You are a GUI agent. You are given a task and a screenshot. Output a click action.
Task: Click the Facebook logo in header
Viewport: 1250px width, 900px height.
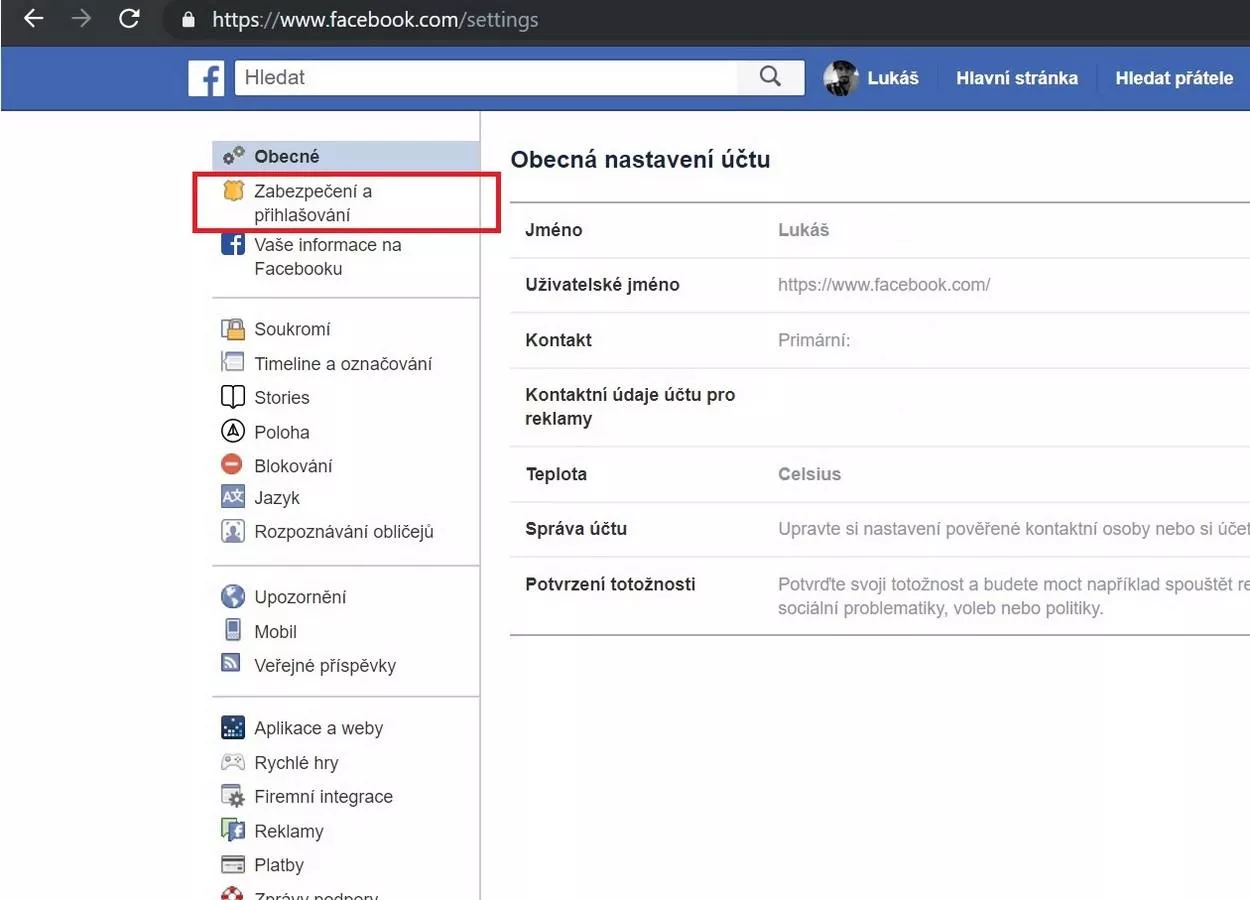pos(206,78)
